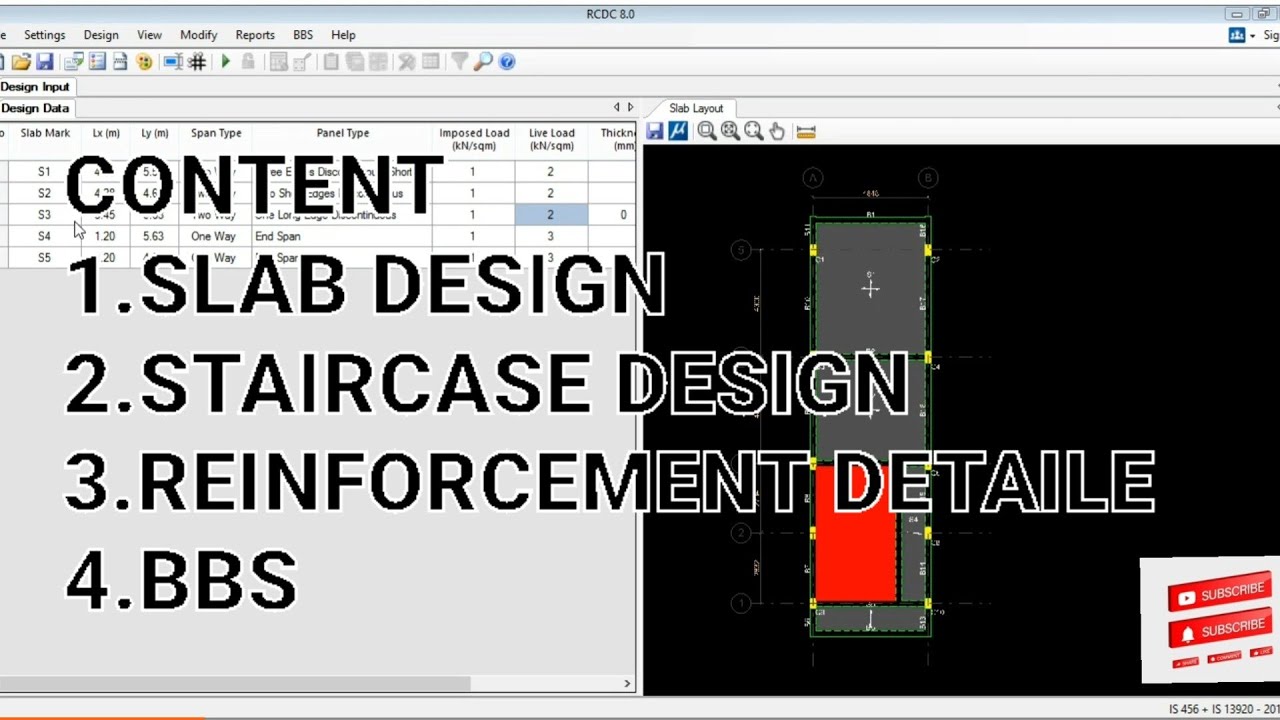Click the right scroll arrow of the table scrollbar
This screenshot has height=720, width=1280.
point(627,684)
